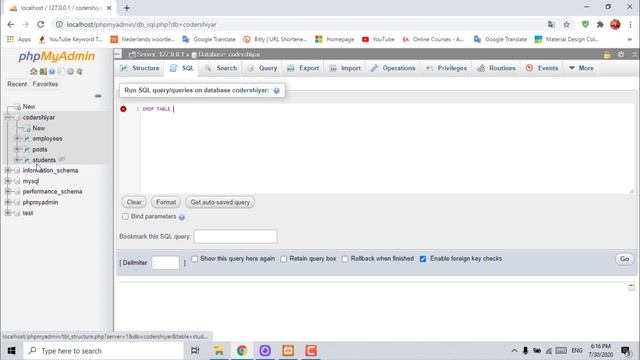Click the reload navigation panel icon
Screen dimensions: 640x360
(80, 71)
